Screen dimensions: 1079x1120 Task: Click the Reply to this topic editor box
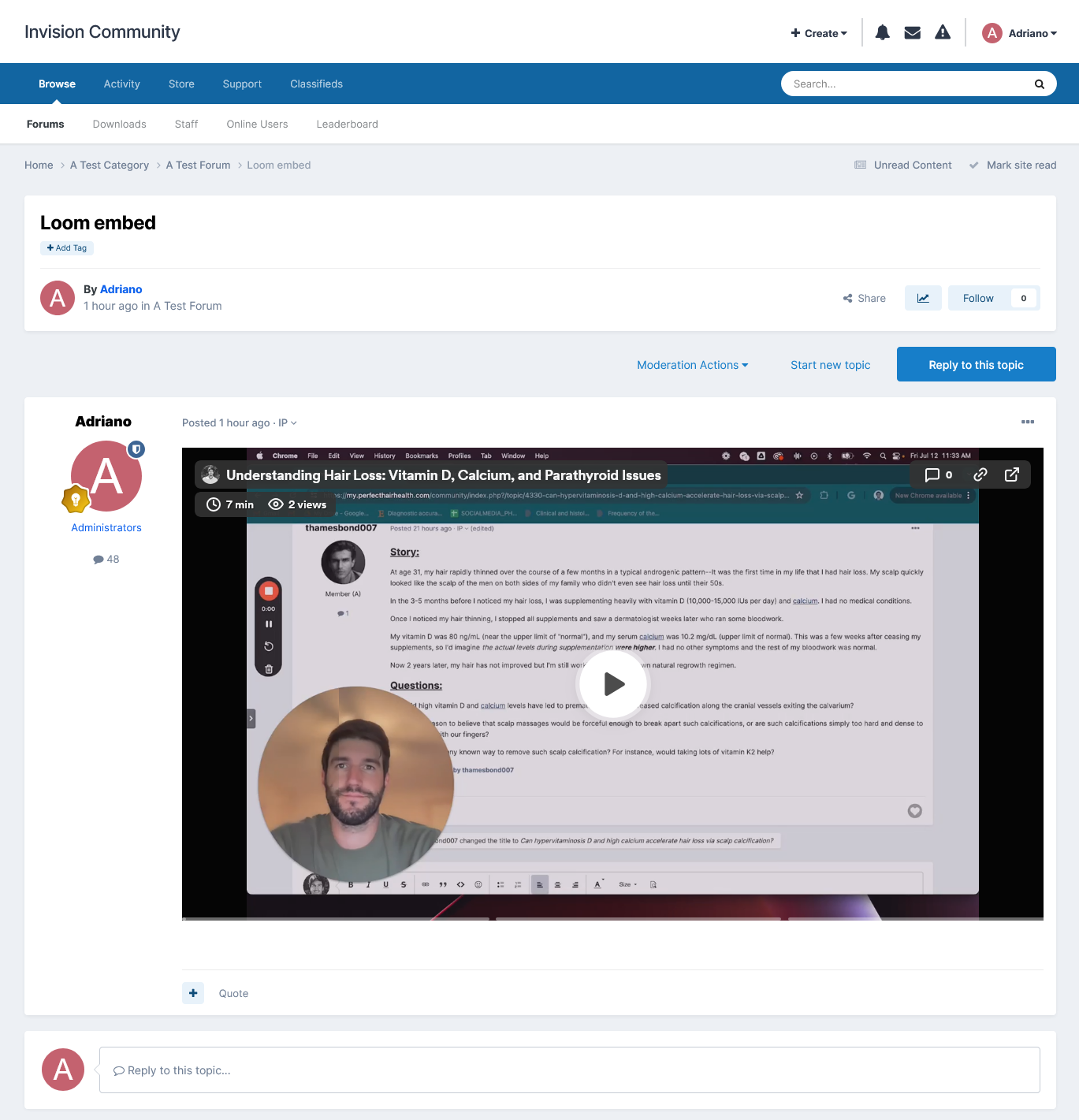[x=569, y=1070]
